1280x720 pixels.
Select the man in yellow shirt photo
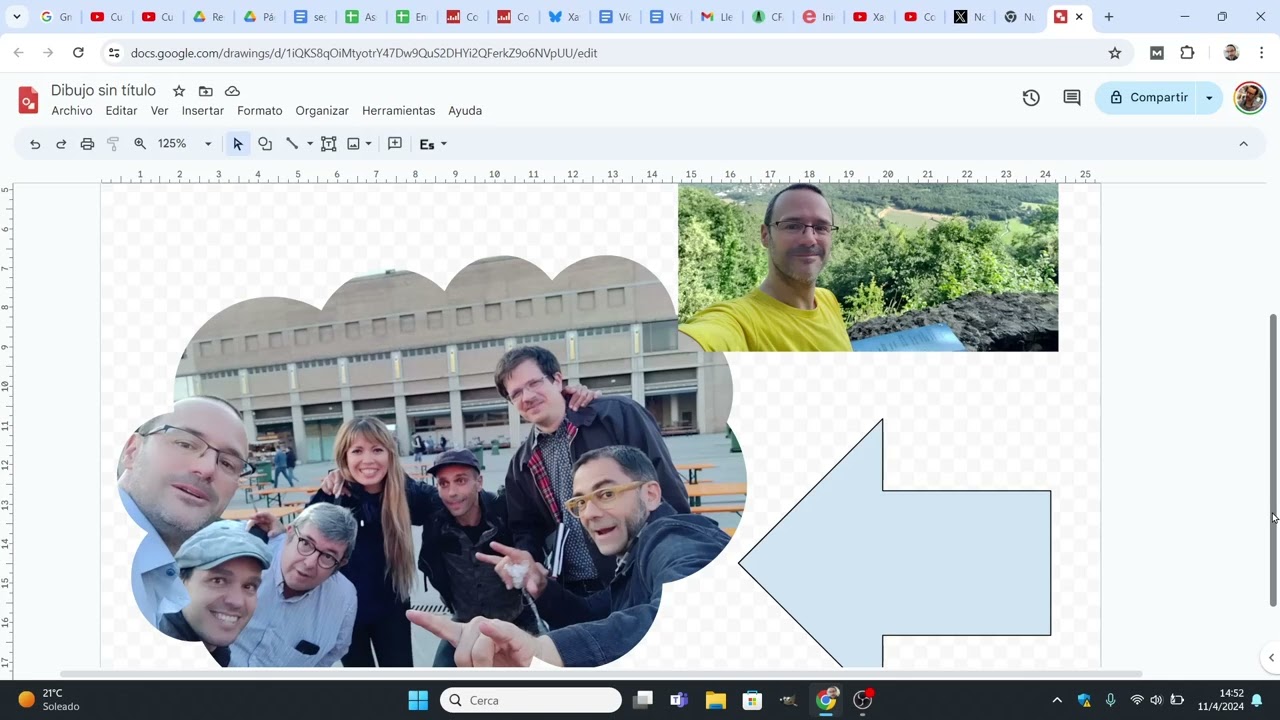868,267
